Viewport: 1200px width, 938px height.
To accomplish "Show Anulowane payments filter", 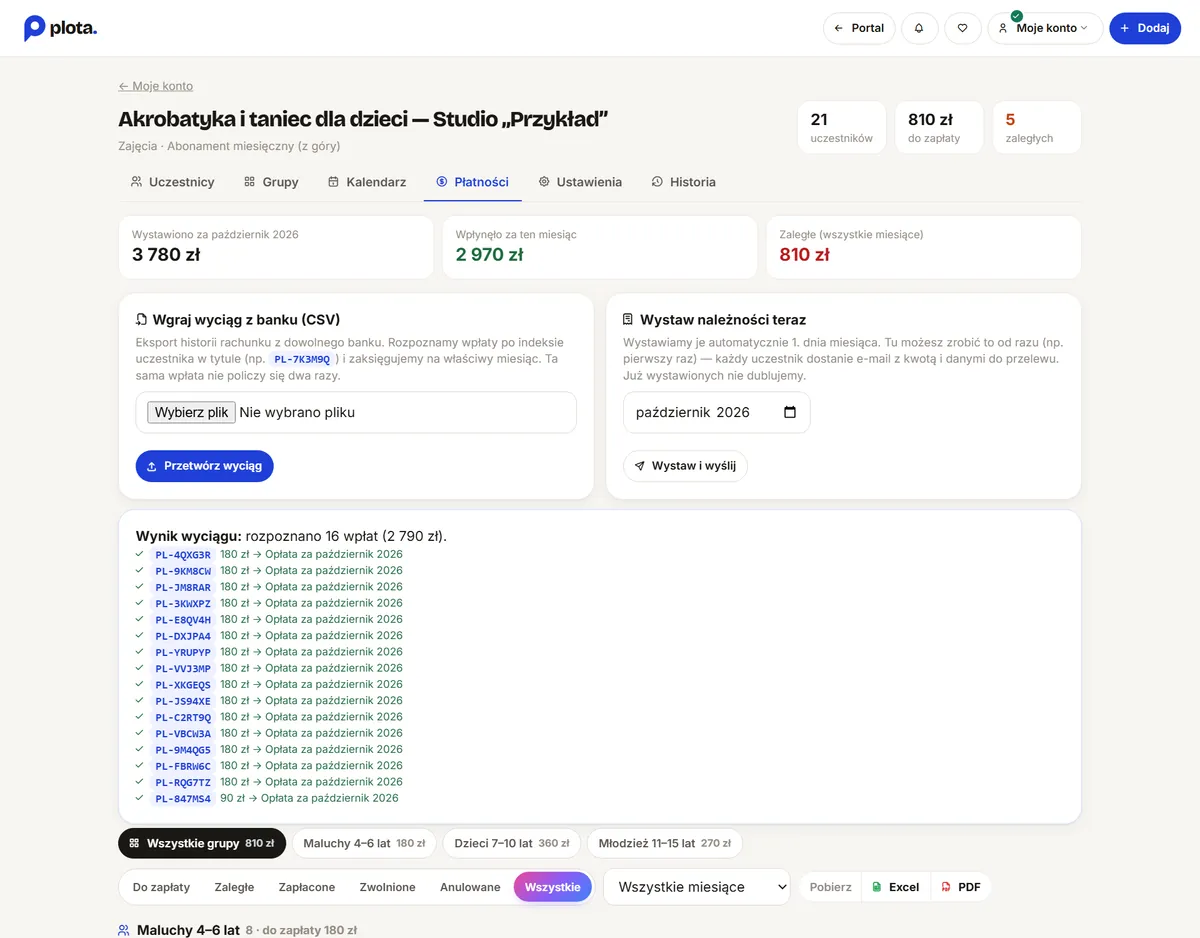I will pos(470,887).
